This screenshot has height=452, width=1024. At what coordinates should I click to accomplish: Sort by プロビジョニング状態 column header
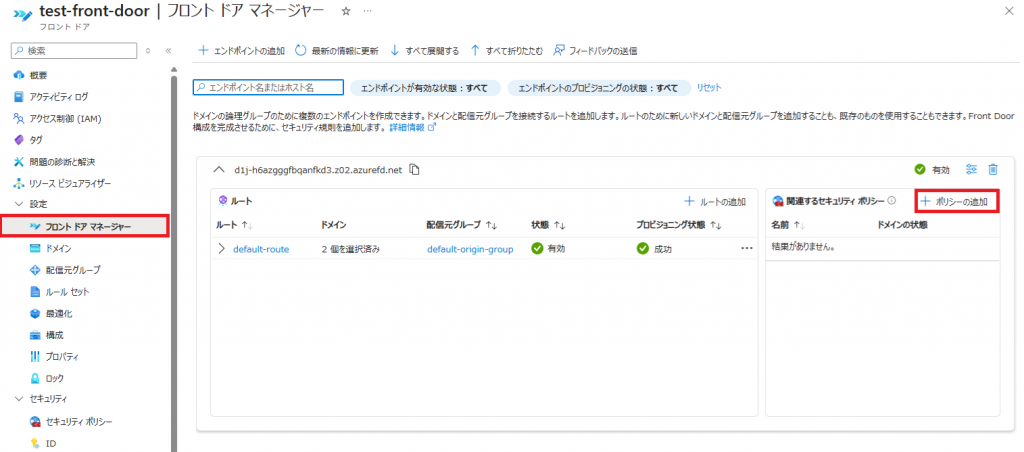[679, 225]
